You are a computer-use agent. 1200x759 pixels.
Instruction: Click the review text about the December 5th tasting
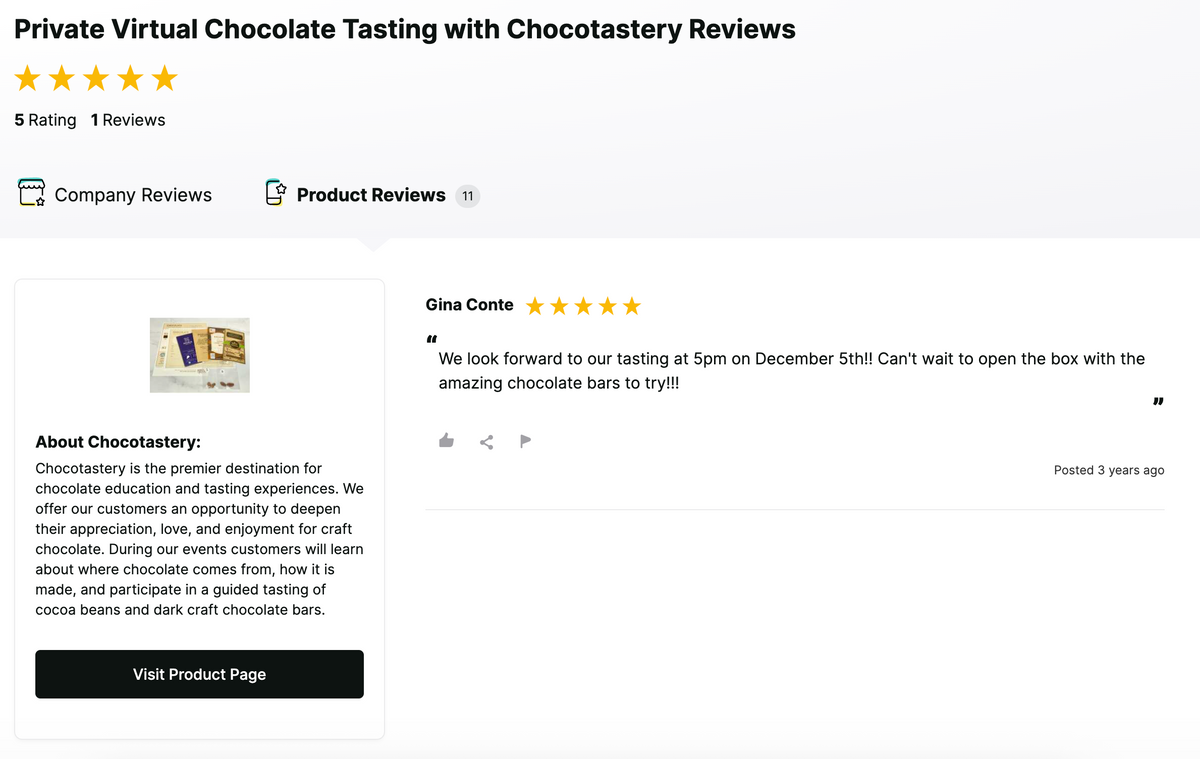pyautogui.click(x=791, y=370)
